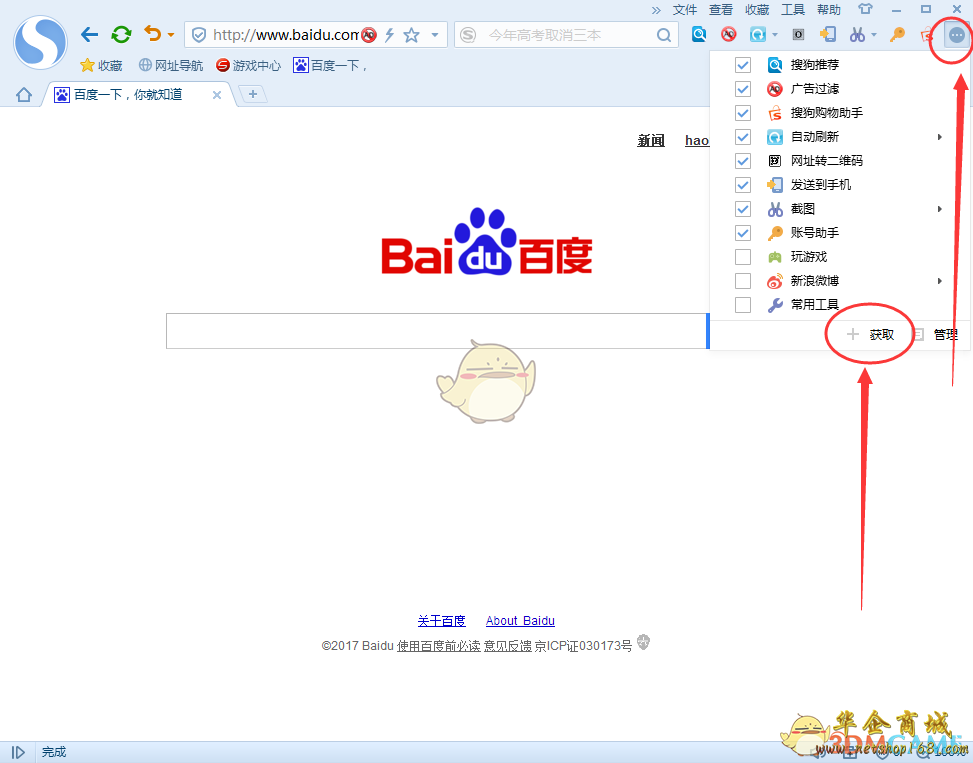Screen dimensions: 973x763
Task: Click the orange undo/restore icon
Action: pyautogui.click(x=153, y=33)
